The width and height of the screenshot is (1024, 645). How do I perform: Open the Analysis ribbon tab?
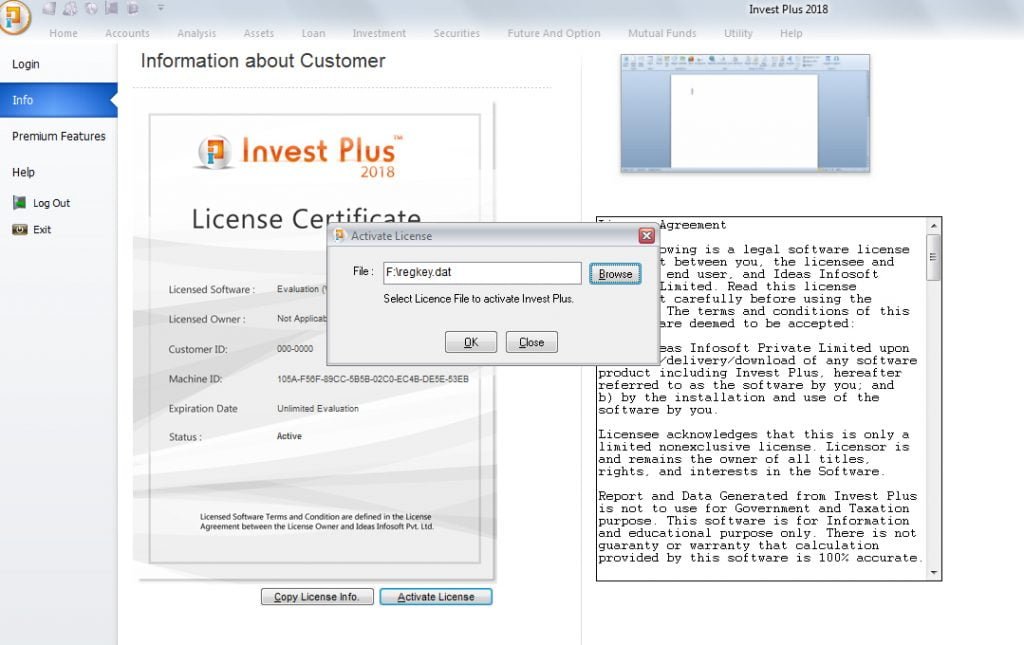tap(197, 33)
